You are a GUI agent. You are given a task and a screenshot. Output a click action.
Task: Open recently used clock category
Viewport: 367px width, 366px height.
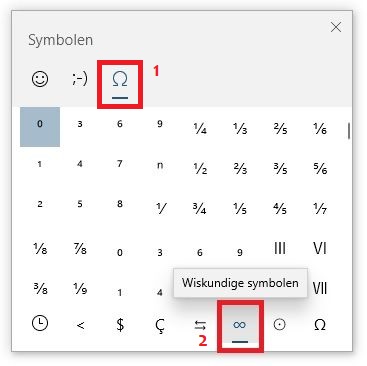(x=40, y=324)
